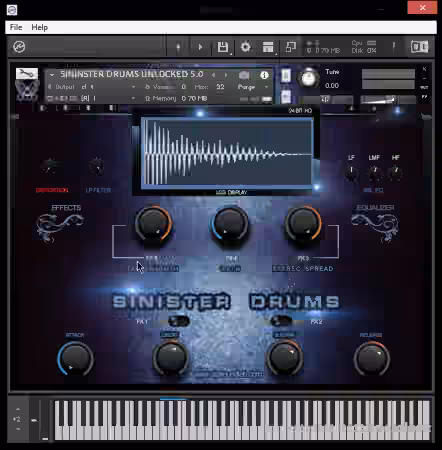The height and width of the screenshot is (450, 442).
Task: Adjust the center blue knob below the LCD display
Action: [230, 225]
